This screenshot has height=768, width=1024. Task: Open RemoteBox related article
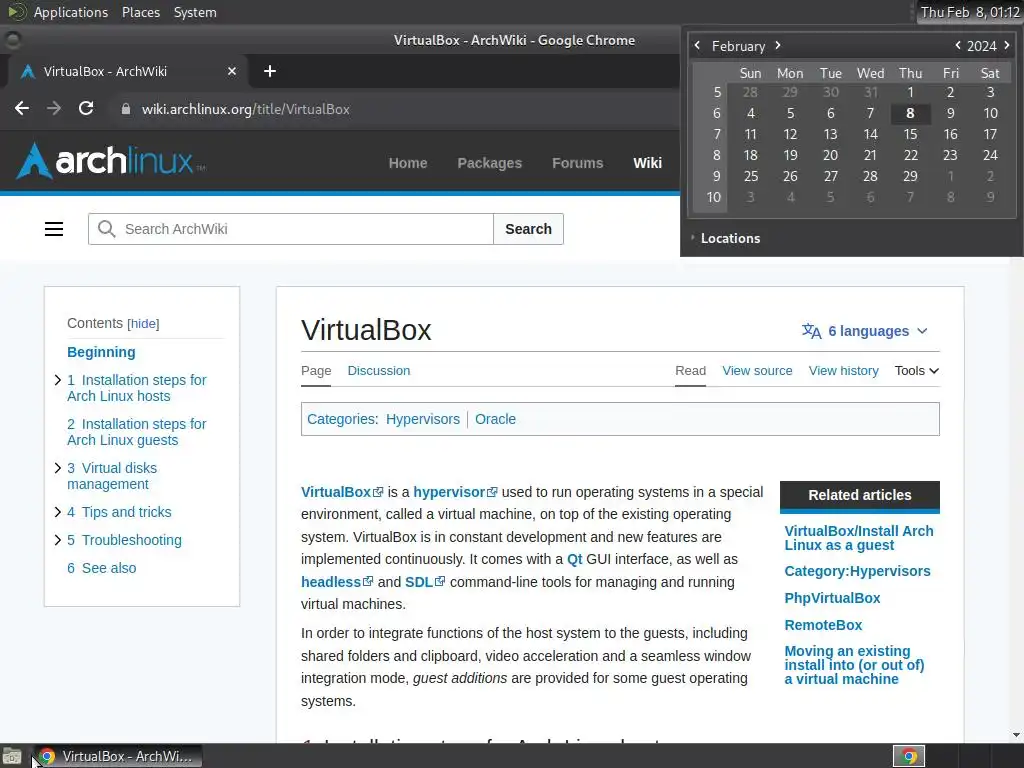[823, 626]
